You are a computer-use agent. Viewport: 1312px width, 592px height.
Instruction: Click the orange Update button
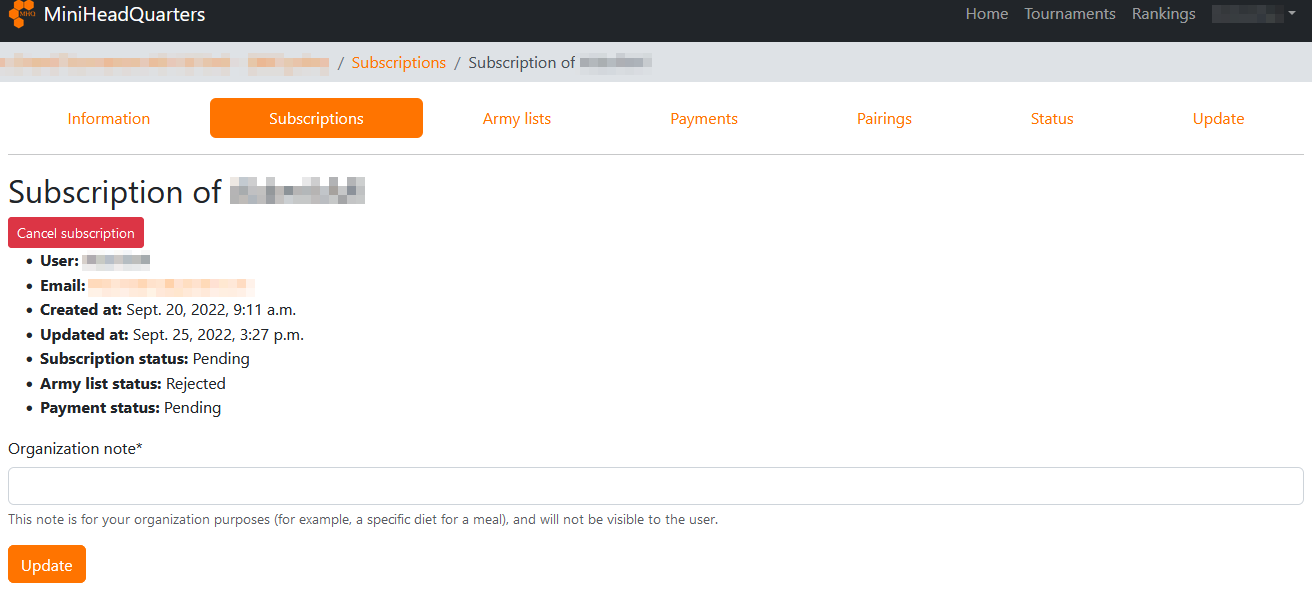[x=47, y=565]
